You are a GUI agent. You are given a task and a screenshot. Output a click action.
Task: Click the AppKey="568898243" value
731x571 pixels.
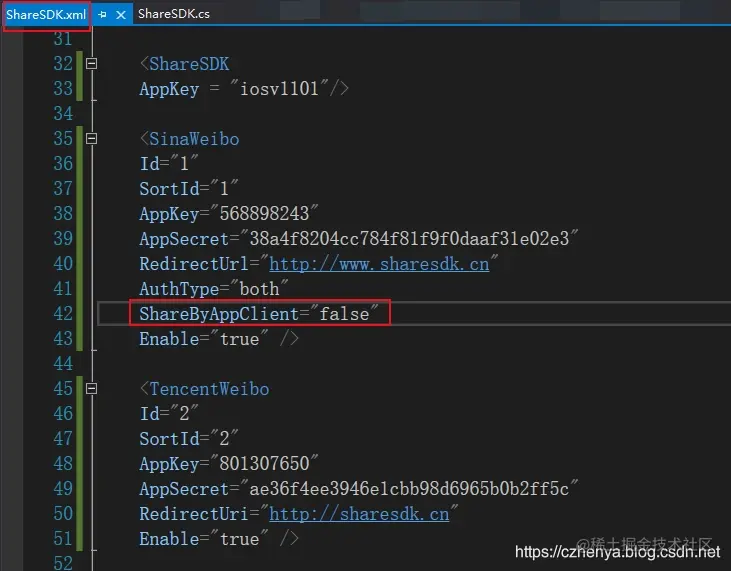pyautogui.click(x=229, y=214)
